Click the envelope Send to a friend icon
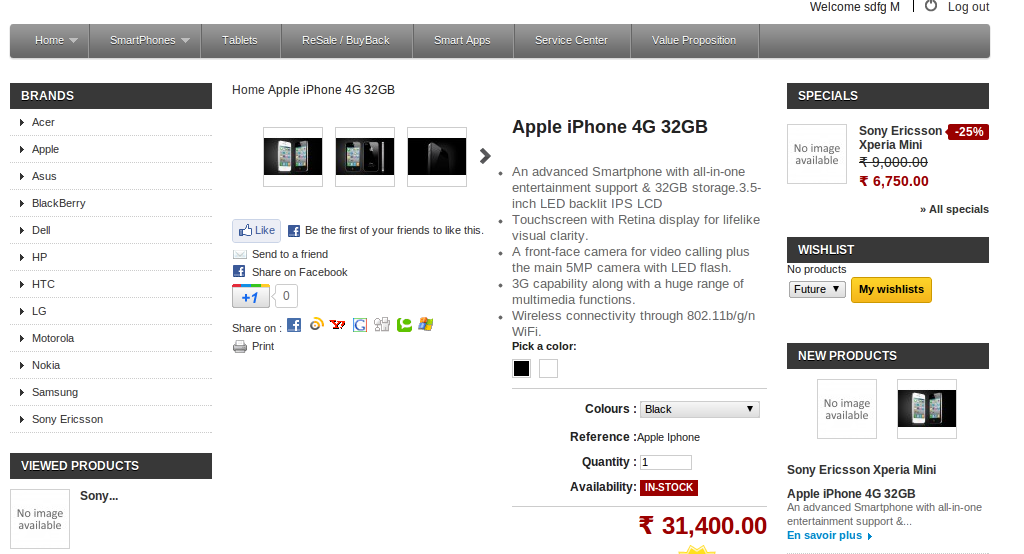 tap(240, 254)
